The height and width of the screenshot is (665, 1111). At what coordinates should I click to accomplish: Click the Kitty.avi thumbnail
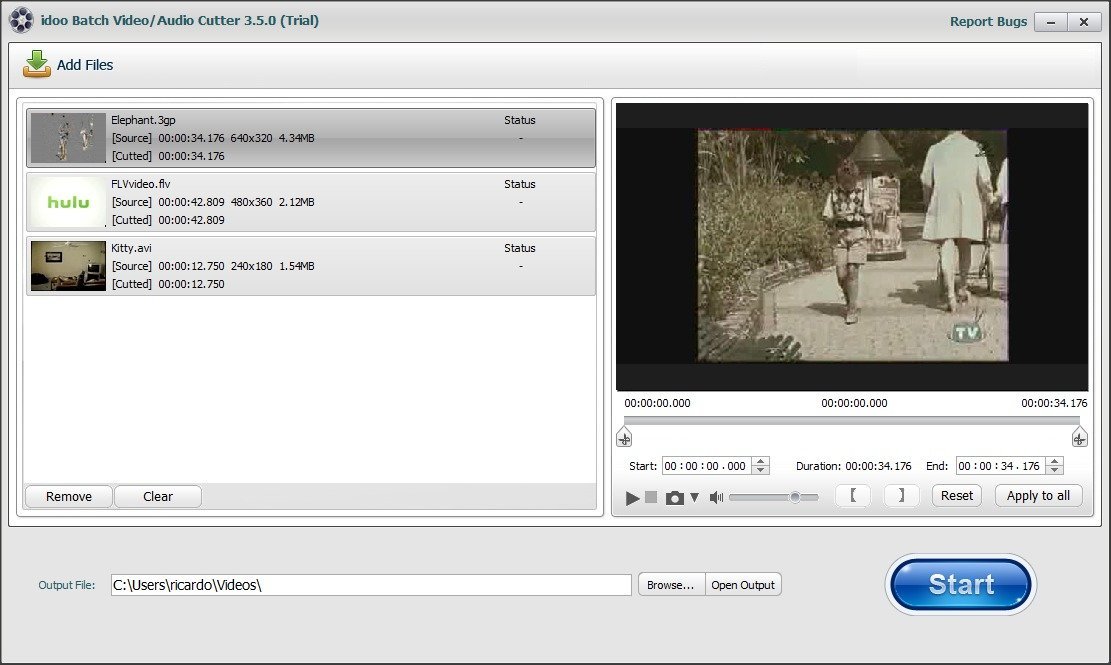pos(66,265)
